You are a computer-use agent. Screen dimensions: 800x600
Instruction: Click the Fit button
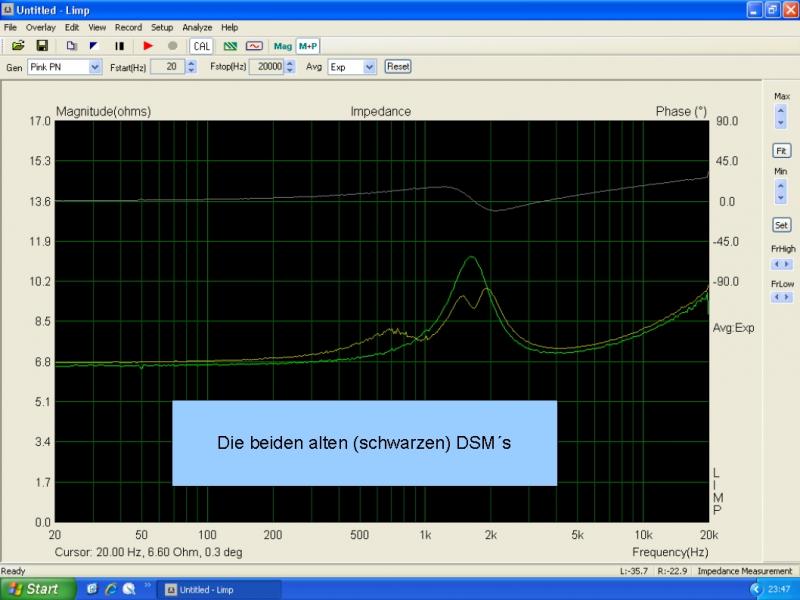[x=781, y=150]
